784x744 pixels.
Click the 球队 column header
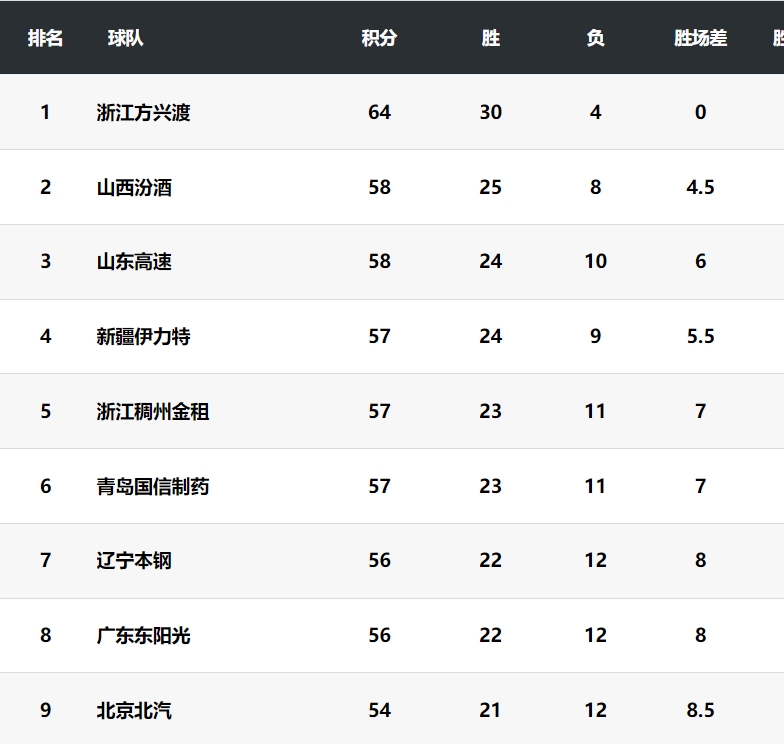pos(126,38)
